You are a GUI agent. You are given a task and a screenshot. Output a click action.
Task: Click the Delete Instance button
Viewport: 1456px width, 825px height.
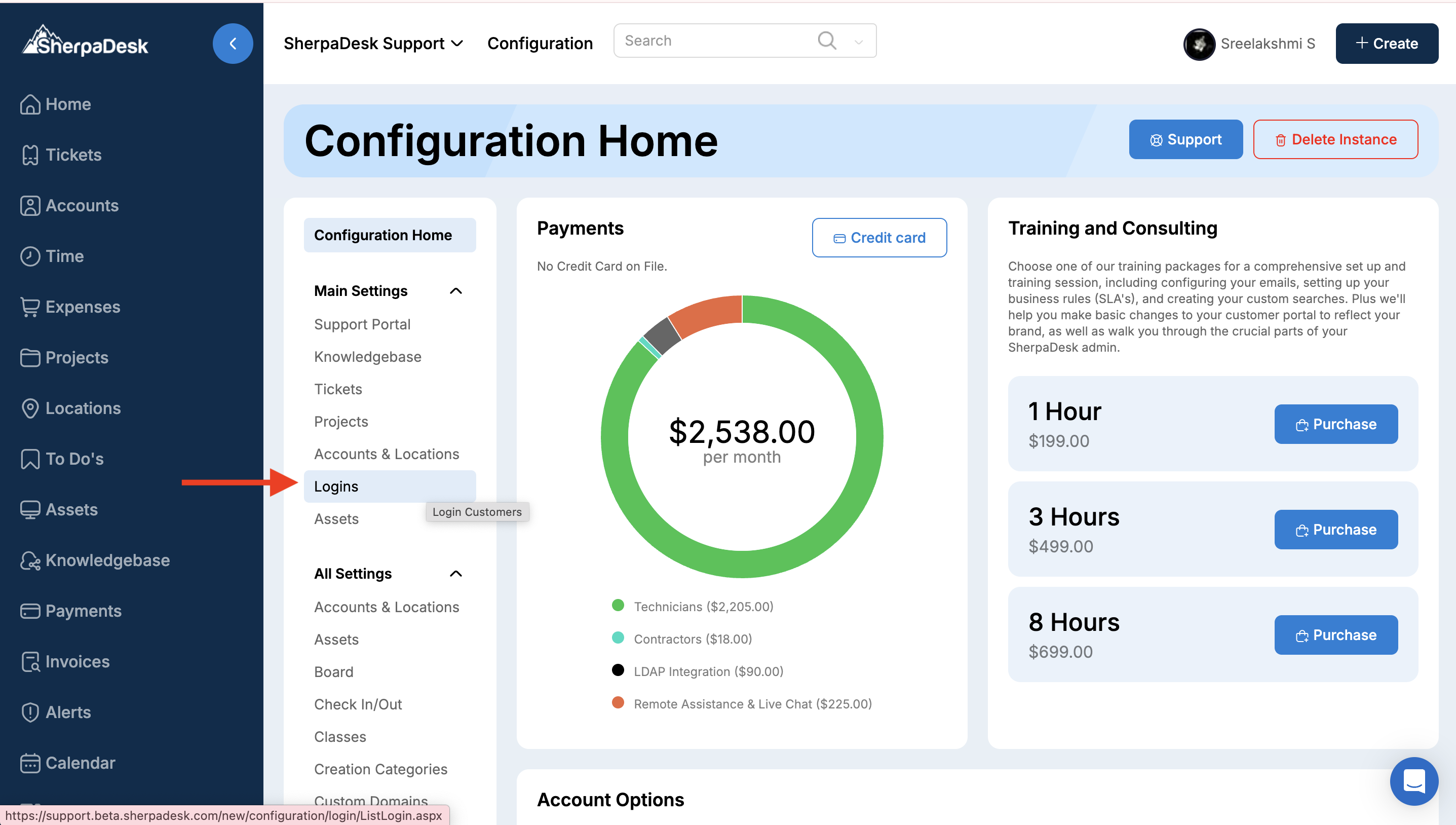(1335, 139)
